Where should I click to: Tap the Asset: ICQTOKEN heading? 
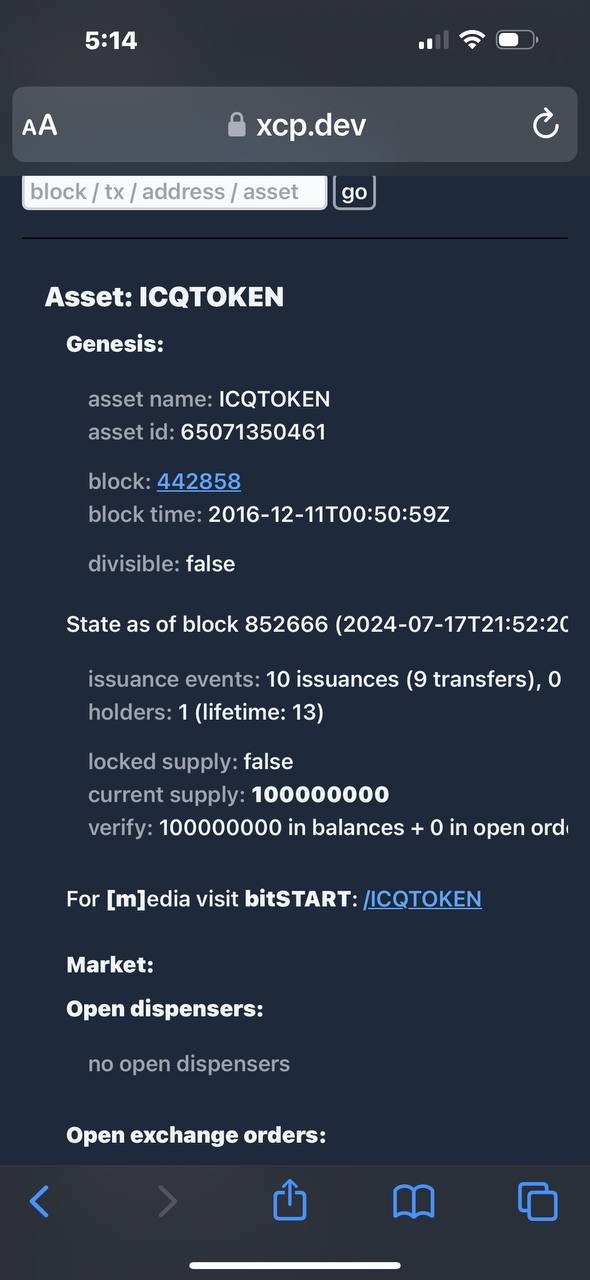[165, 297]
